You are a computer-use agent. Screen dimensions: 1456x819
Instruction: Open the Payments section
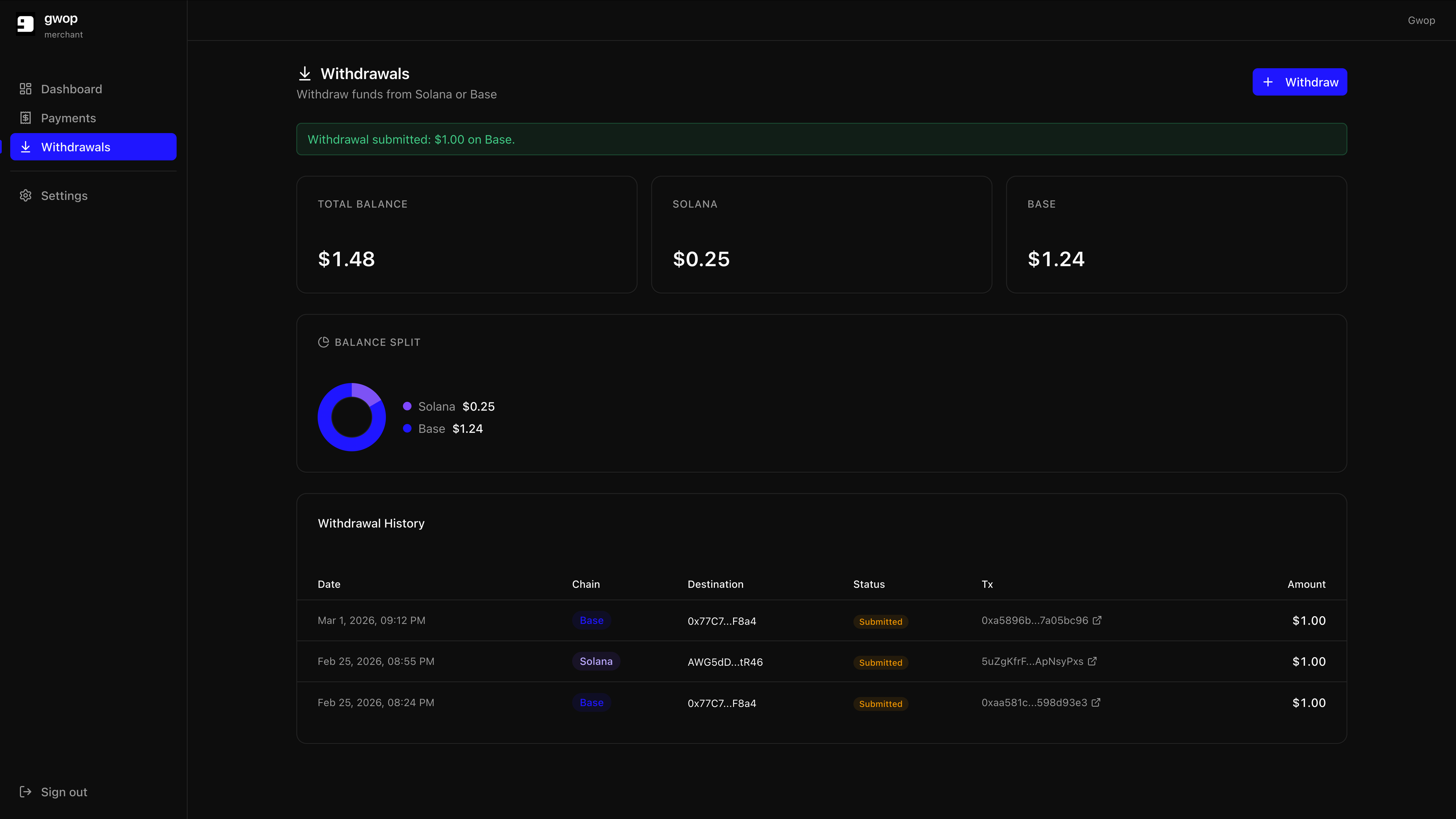(68, 117)
